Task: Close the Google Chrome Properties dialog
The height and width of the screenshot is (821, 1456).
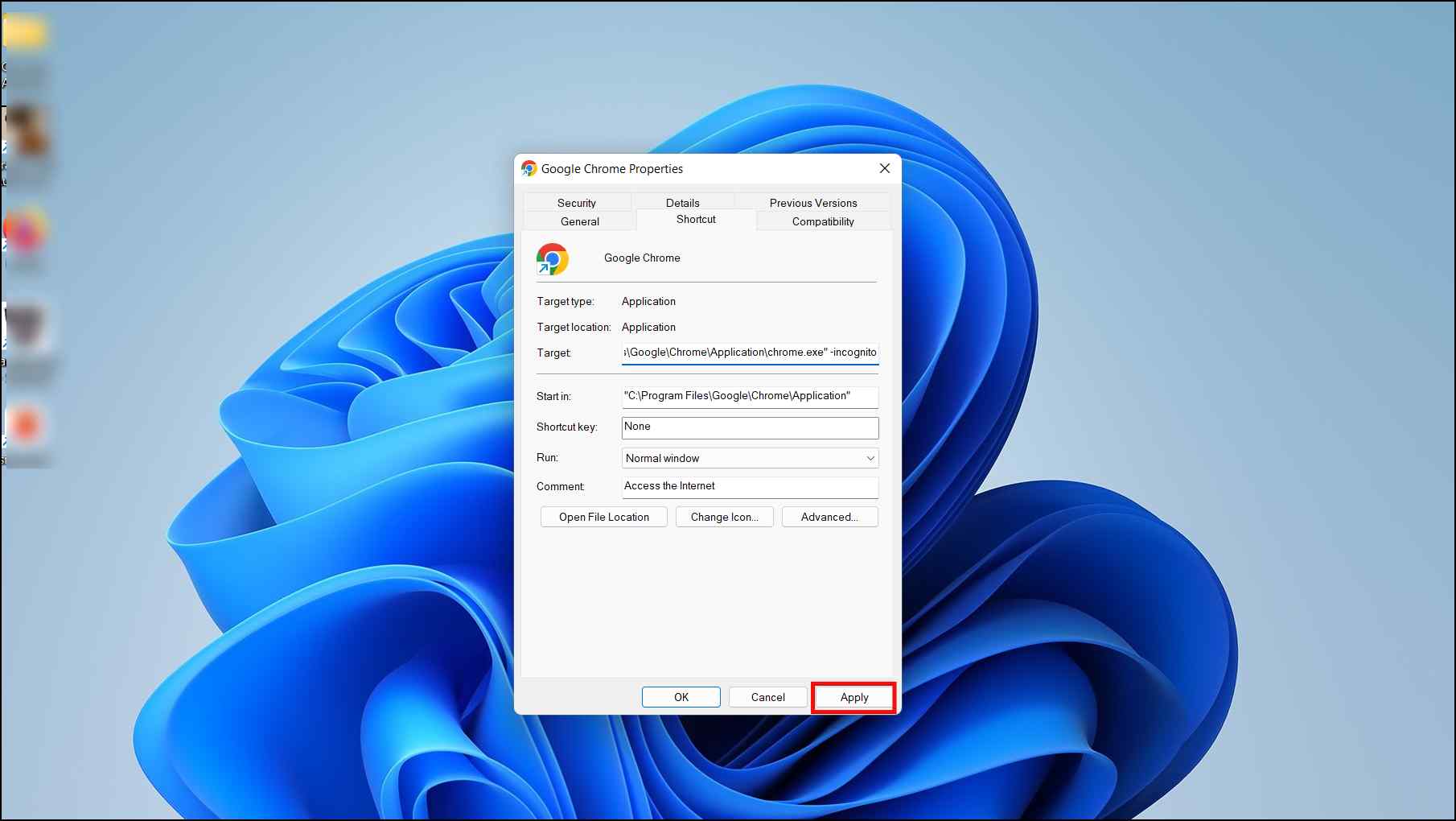Action: [885, 168]
